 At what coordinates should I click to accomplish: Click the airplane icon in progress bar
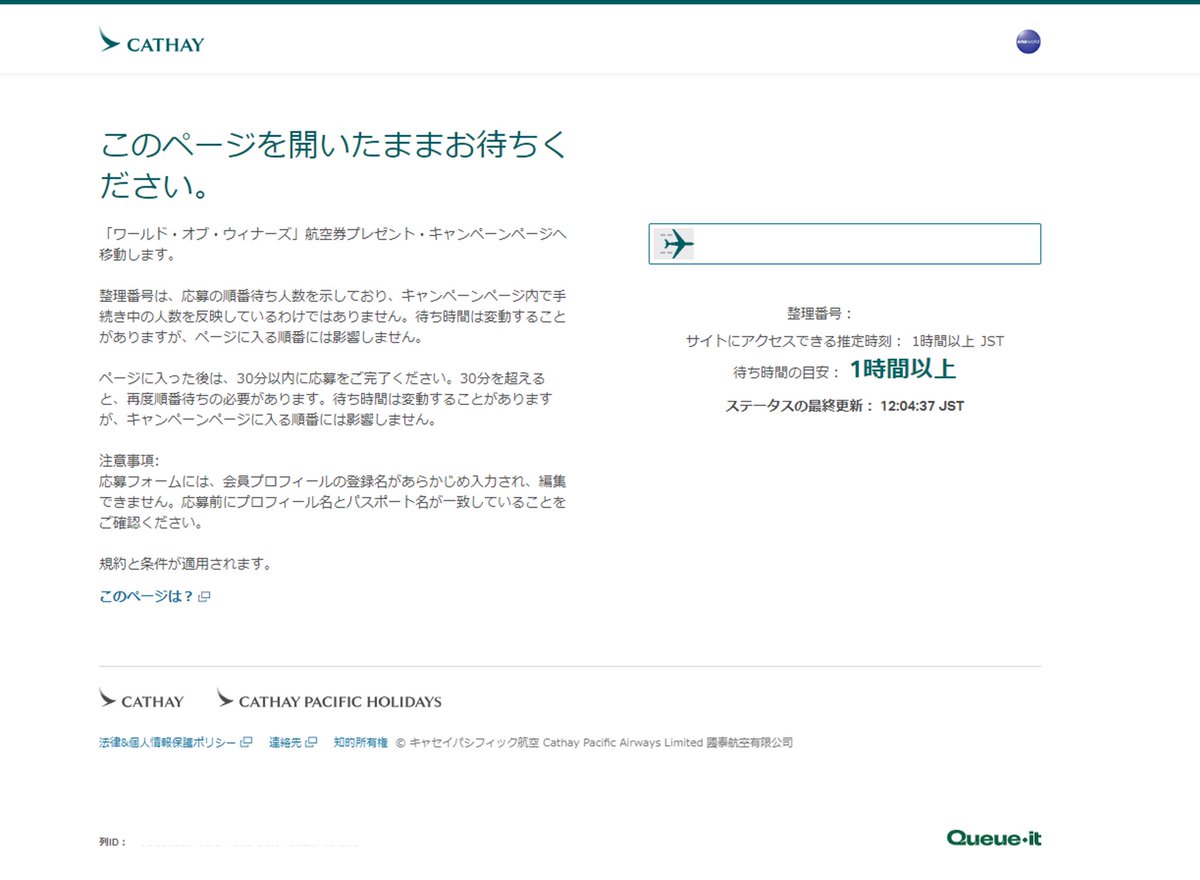(x=675, y=244)
